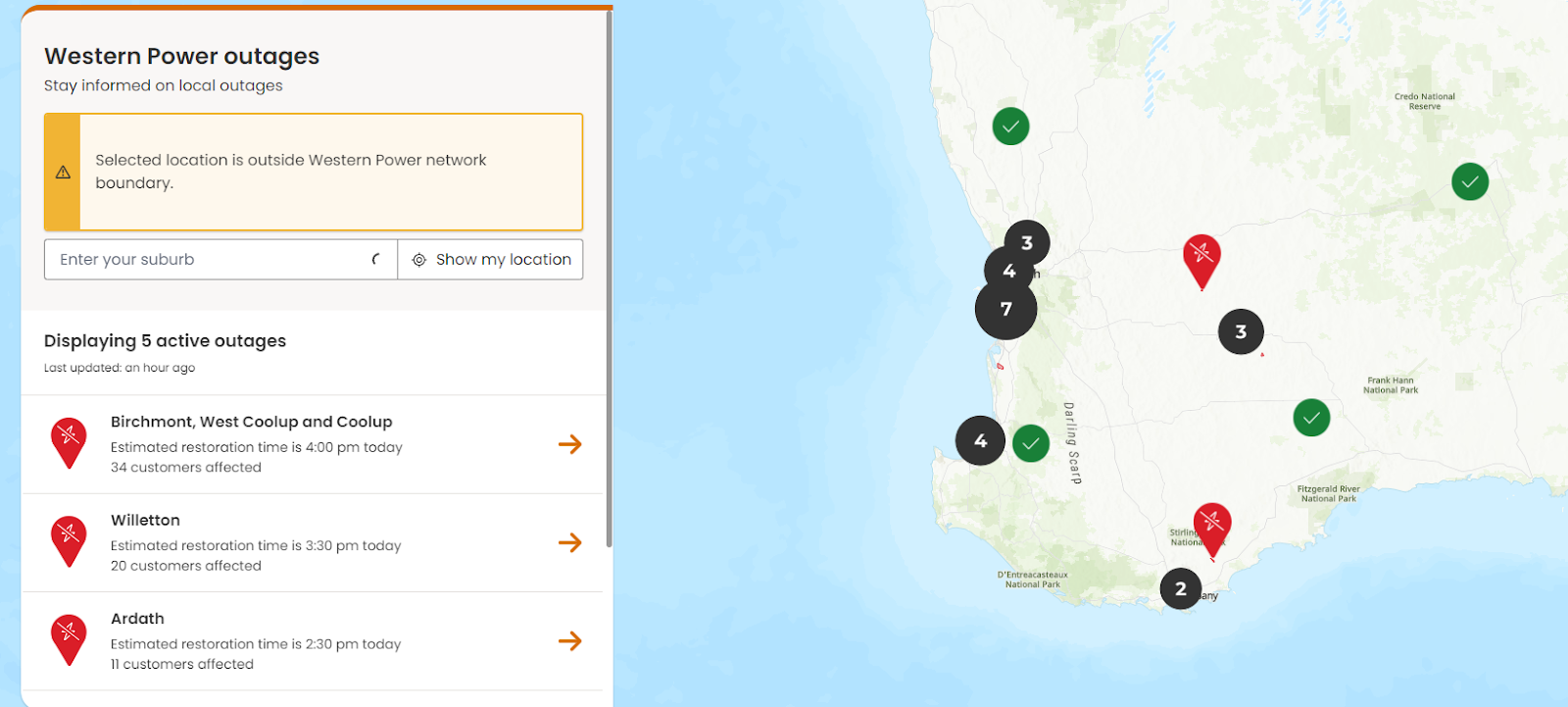Click 'Displaying 5 active outages' heading

[x=165, y=341]
